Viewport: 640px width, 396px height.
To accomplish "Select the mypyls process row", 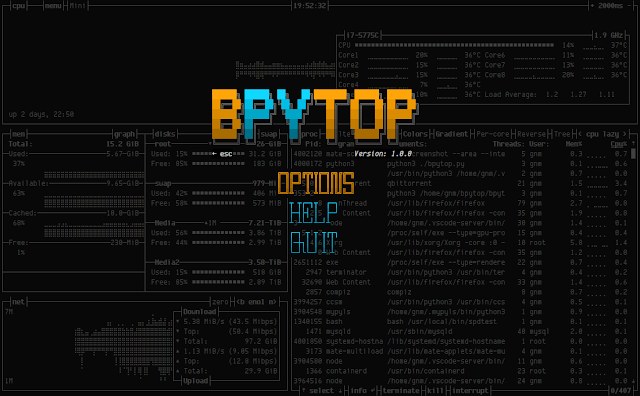I will 460,311.
